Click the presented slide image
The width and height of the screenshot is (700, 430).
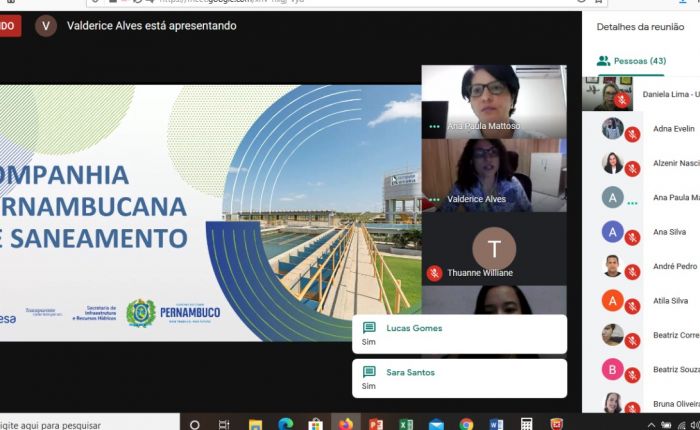[x=210, y=213]
